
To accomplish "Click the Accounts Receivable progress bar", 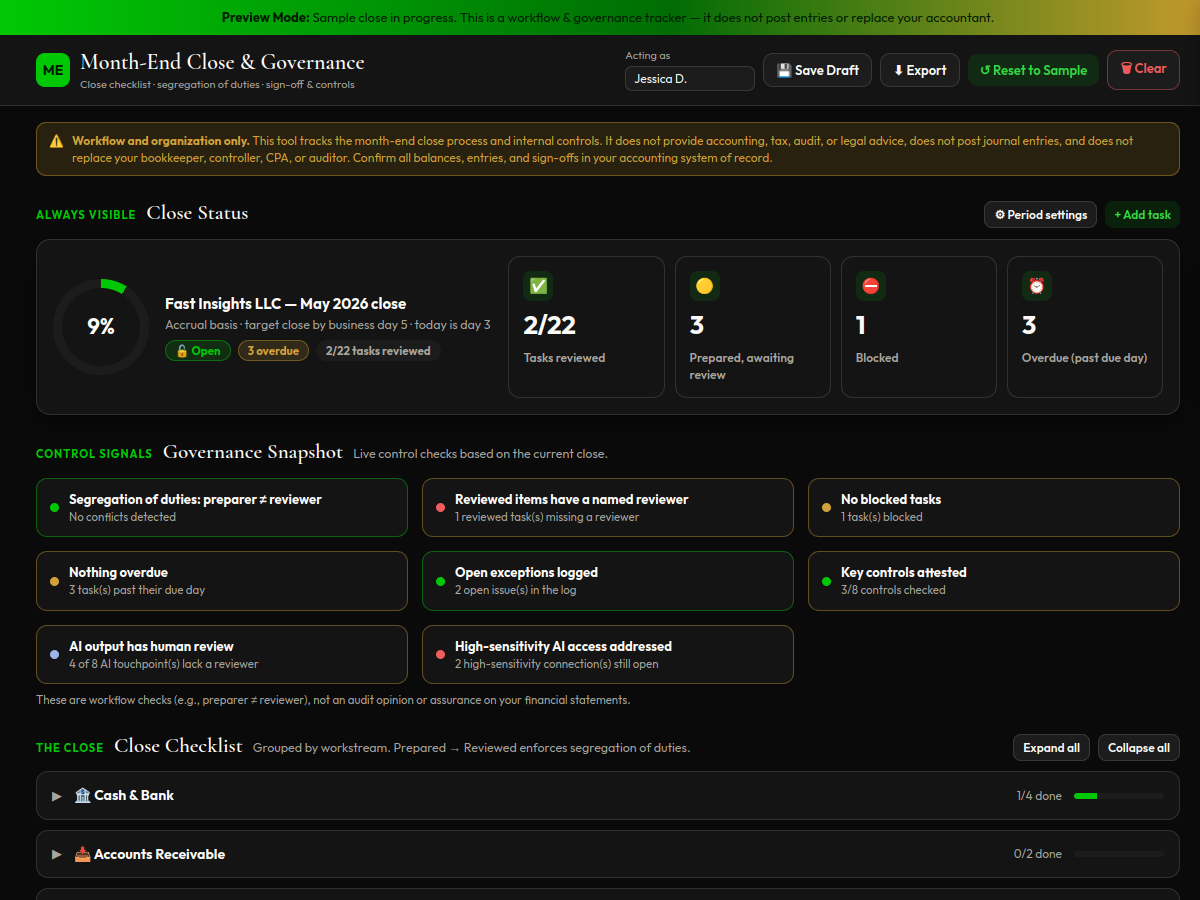I will pos(1118,855).
